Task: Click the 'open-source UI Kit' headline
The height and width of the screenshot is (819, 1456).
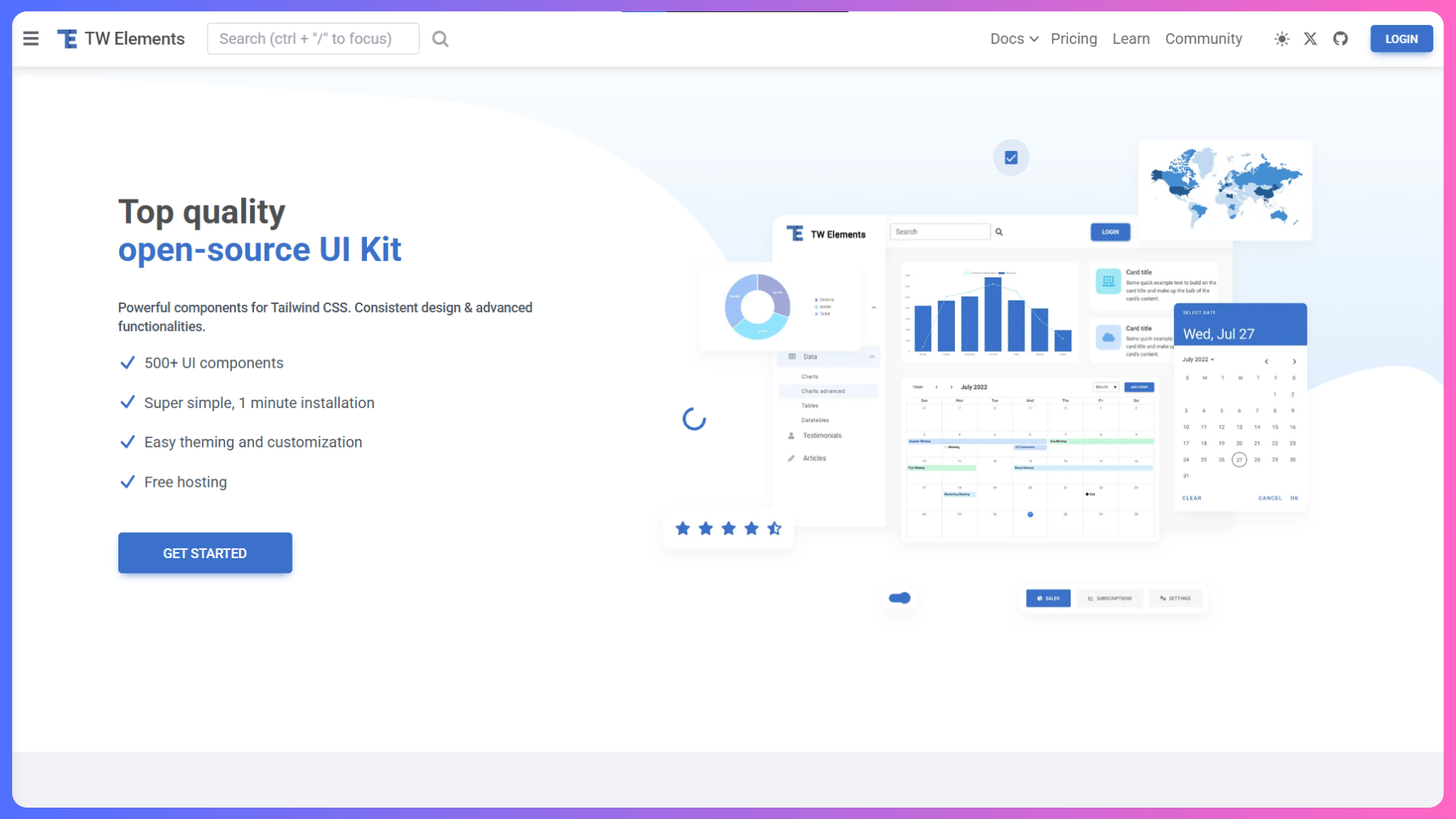Action: point(259,249)
